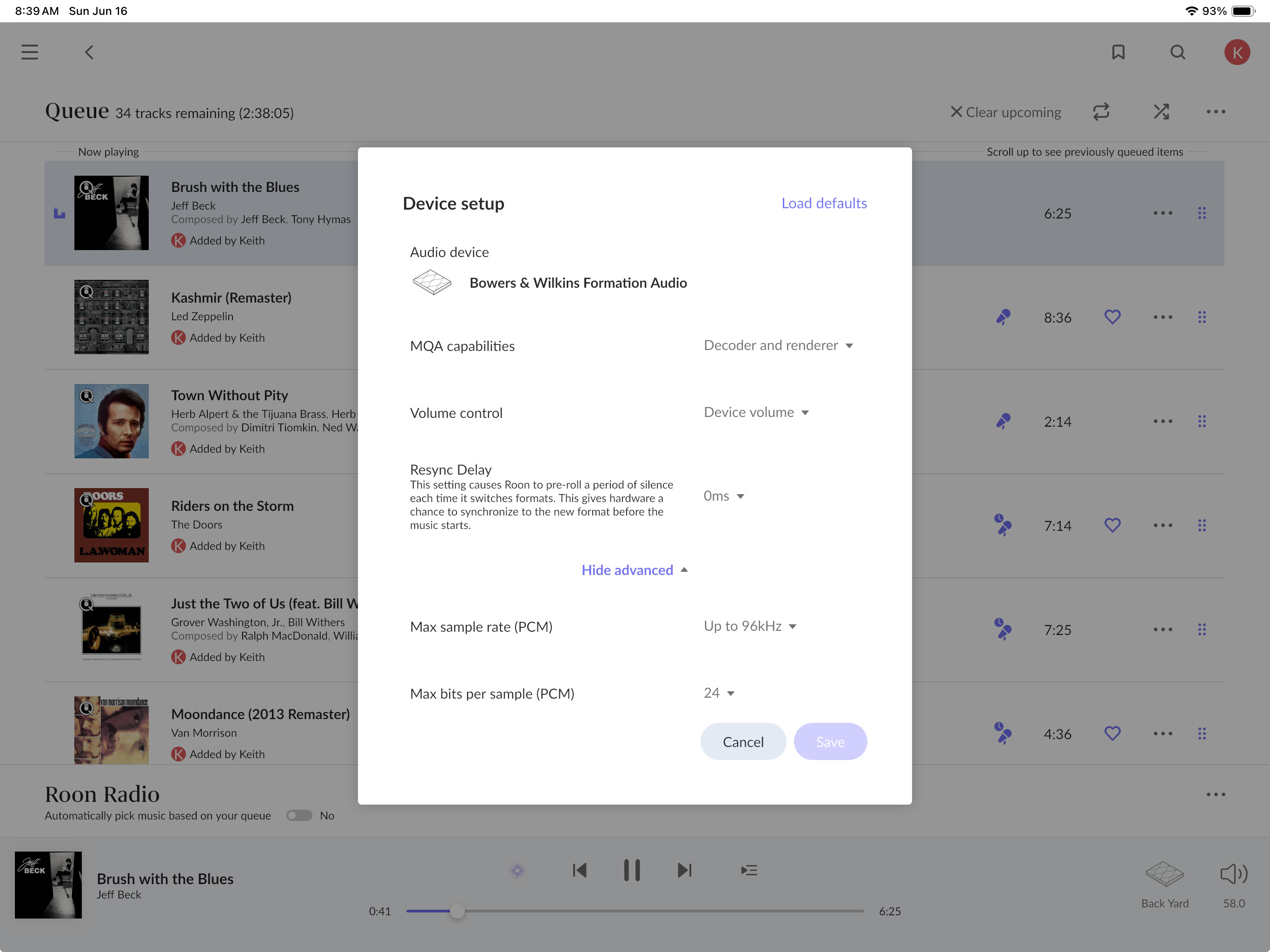Open the Roon Radio more options menu
The image size is (1270, 952).
click(1216, 794)
